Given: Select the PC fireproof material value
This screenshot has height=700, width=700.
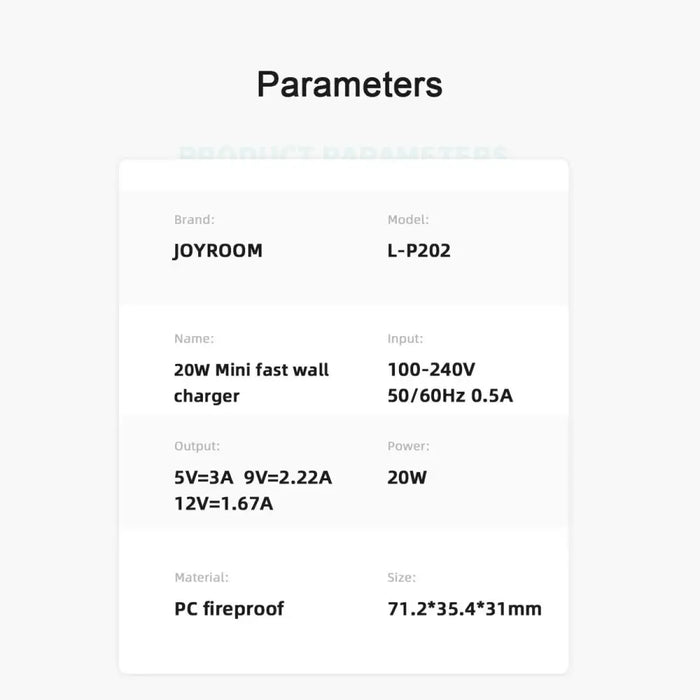Looking at the screenshot, I should (229, 608).
